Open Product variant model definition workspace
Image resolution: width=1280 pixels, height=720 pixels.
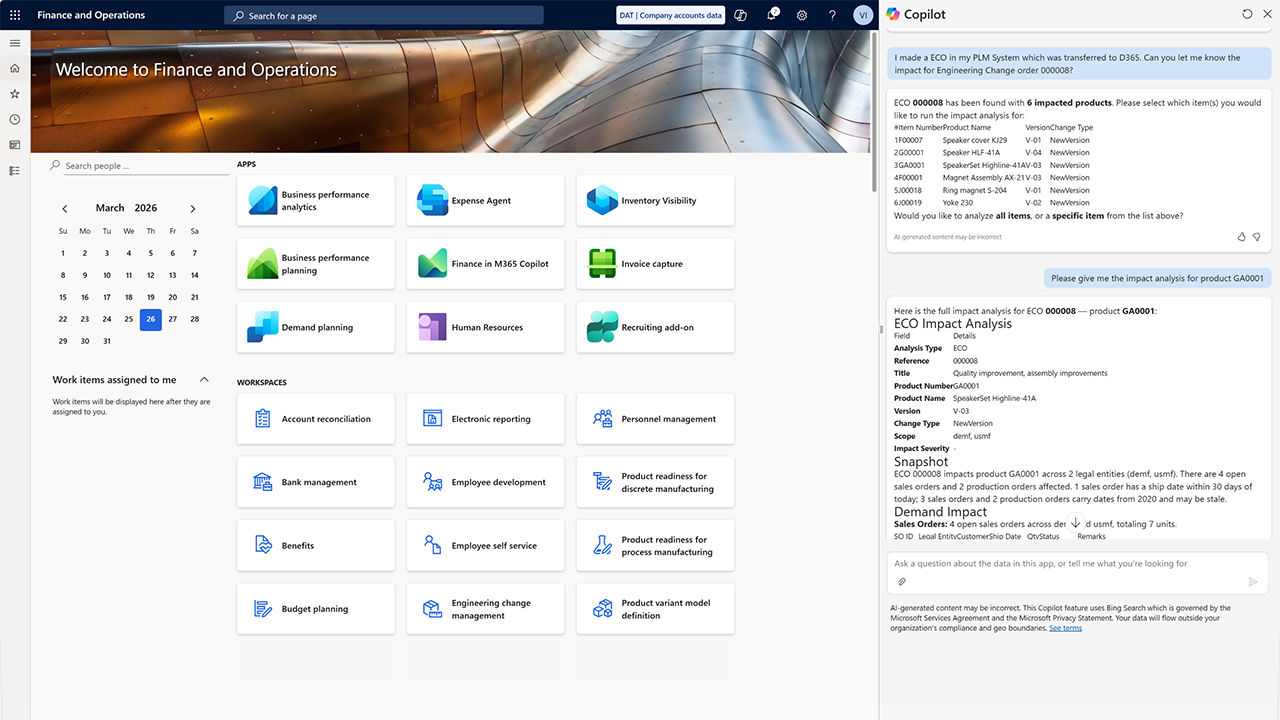(x=656, y=609)
